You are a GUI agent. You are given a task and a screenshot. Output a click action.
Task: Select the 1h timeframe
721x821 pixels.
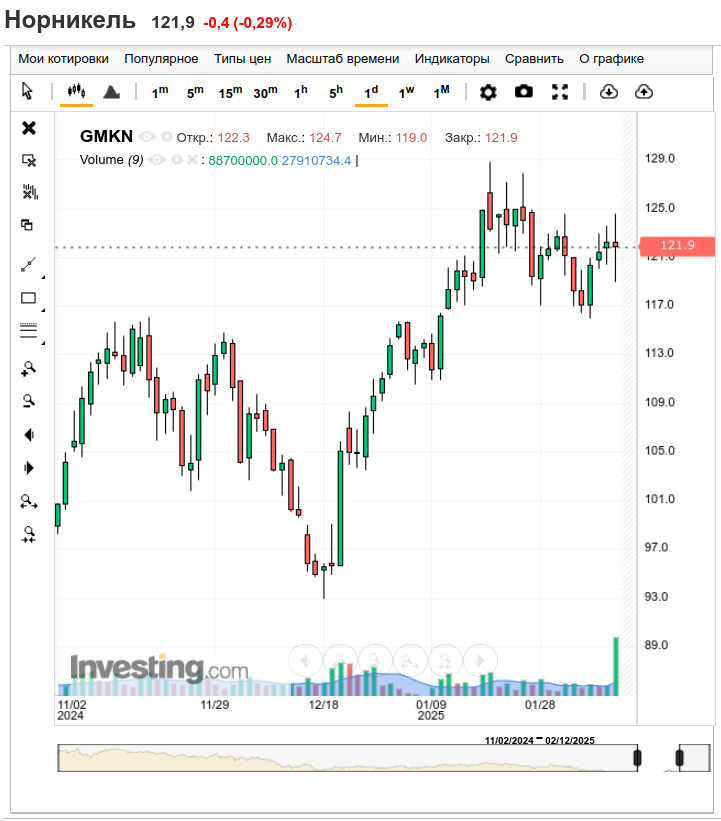coord(301,92)
